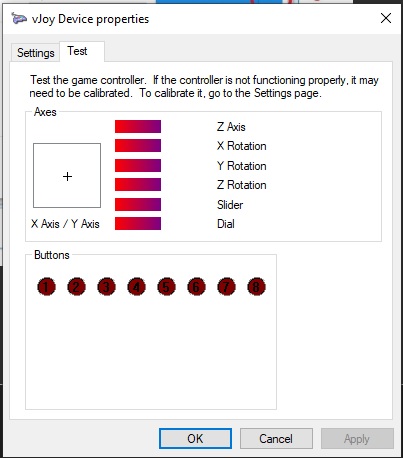Click the vJoy joystick title bar icon
Screen dimensions: 403x458
tap(19, 18)
